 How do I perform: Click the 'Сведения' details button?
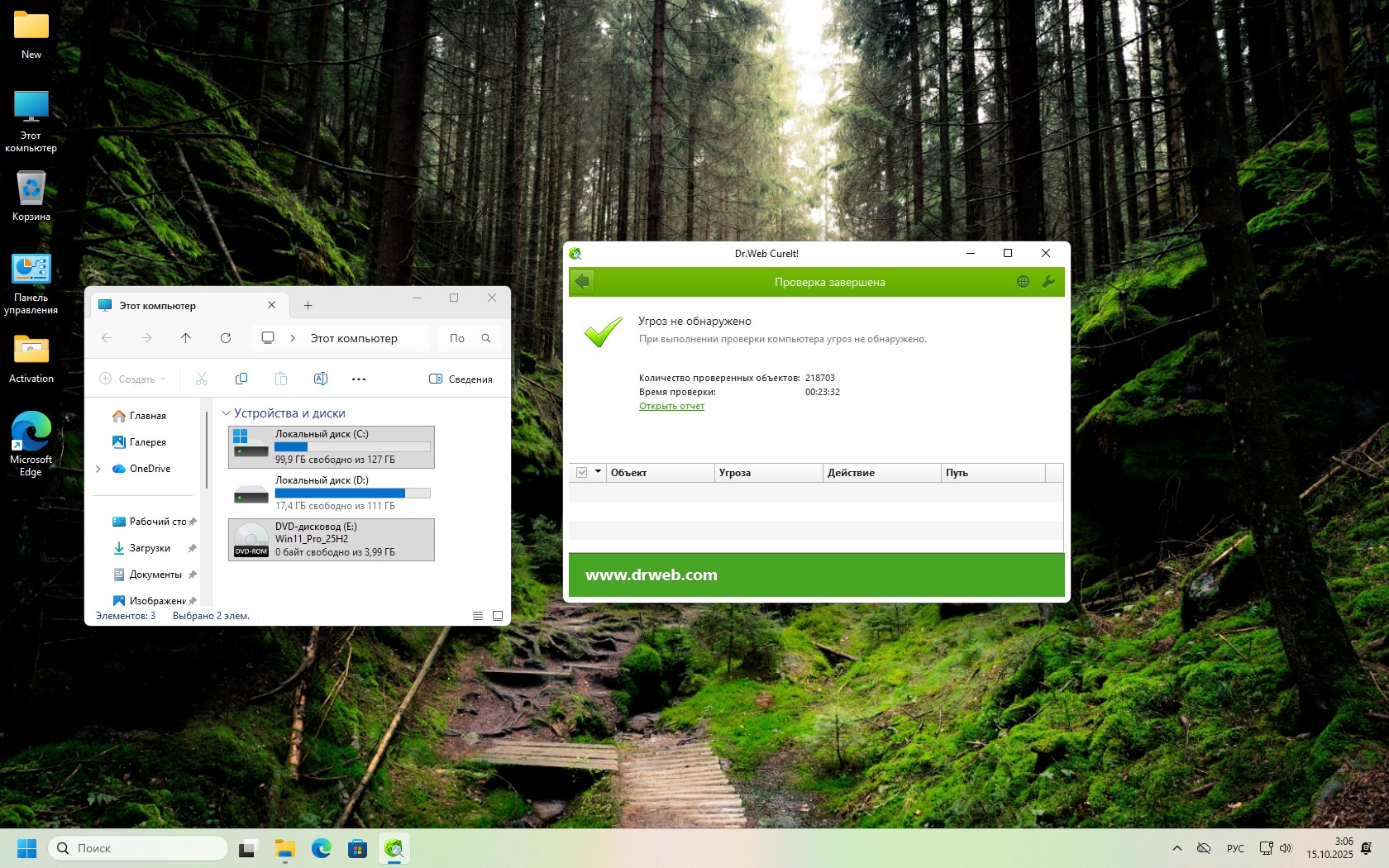(x=461, y=379)
